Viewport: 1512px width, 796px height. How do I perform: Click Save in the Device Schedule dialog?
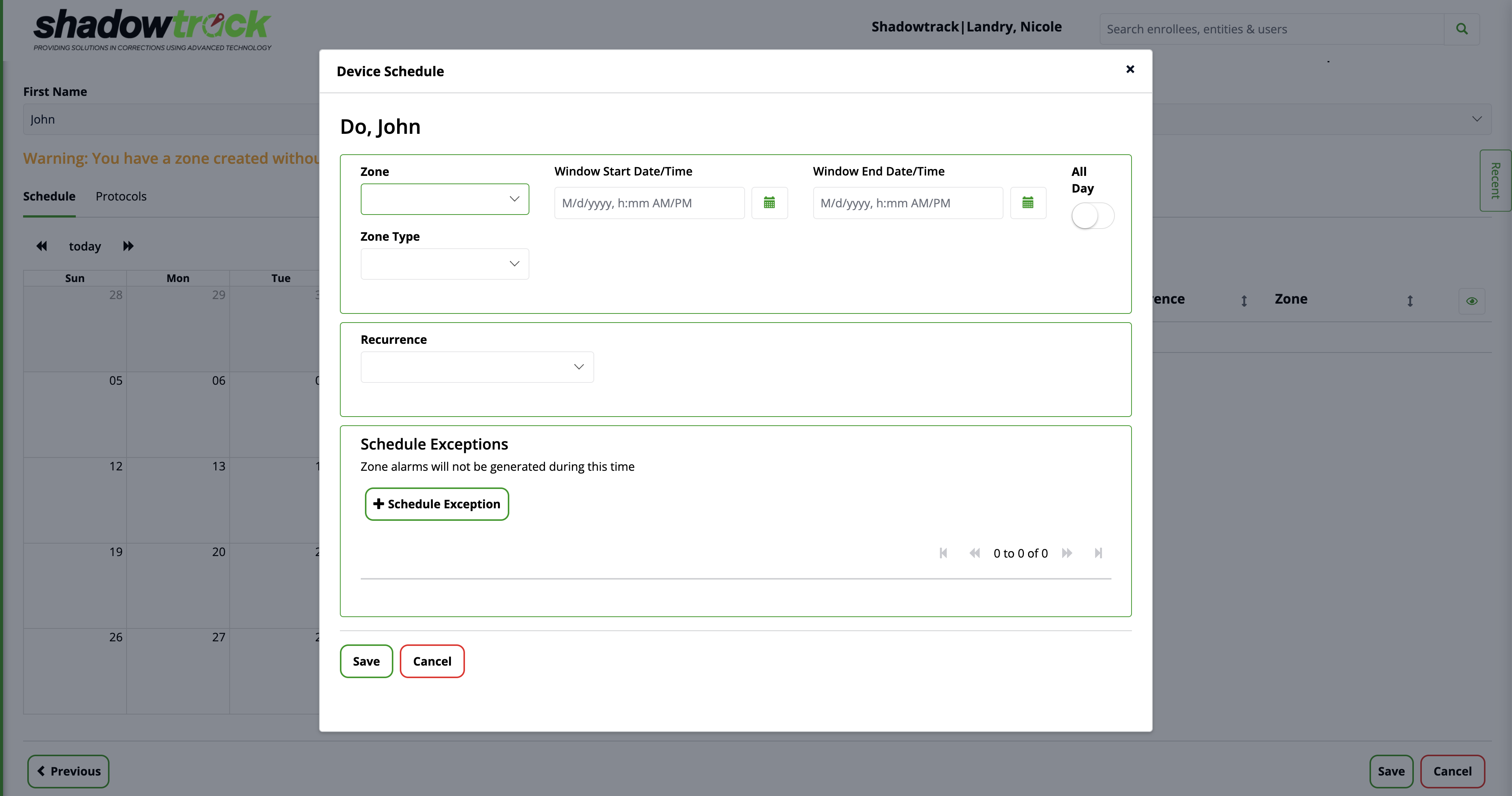(366, 661)
